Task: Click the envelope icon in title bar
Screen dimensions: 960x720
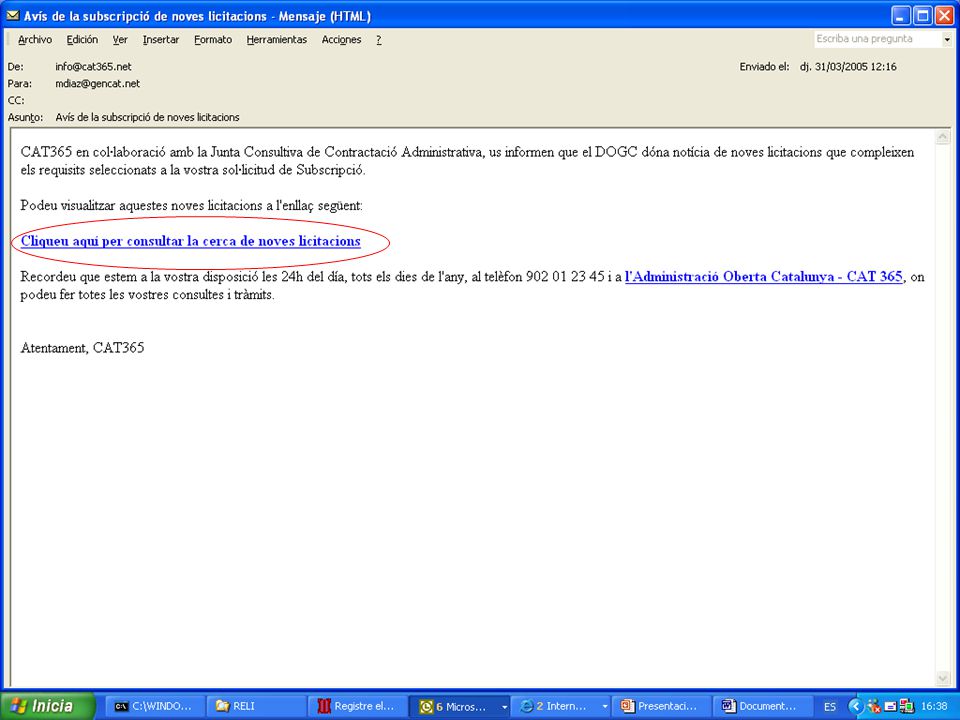Action: pyautogui.click(x=12, y=15)
